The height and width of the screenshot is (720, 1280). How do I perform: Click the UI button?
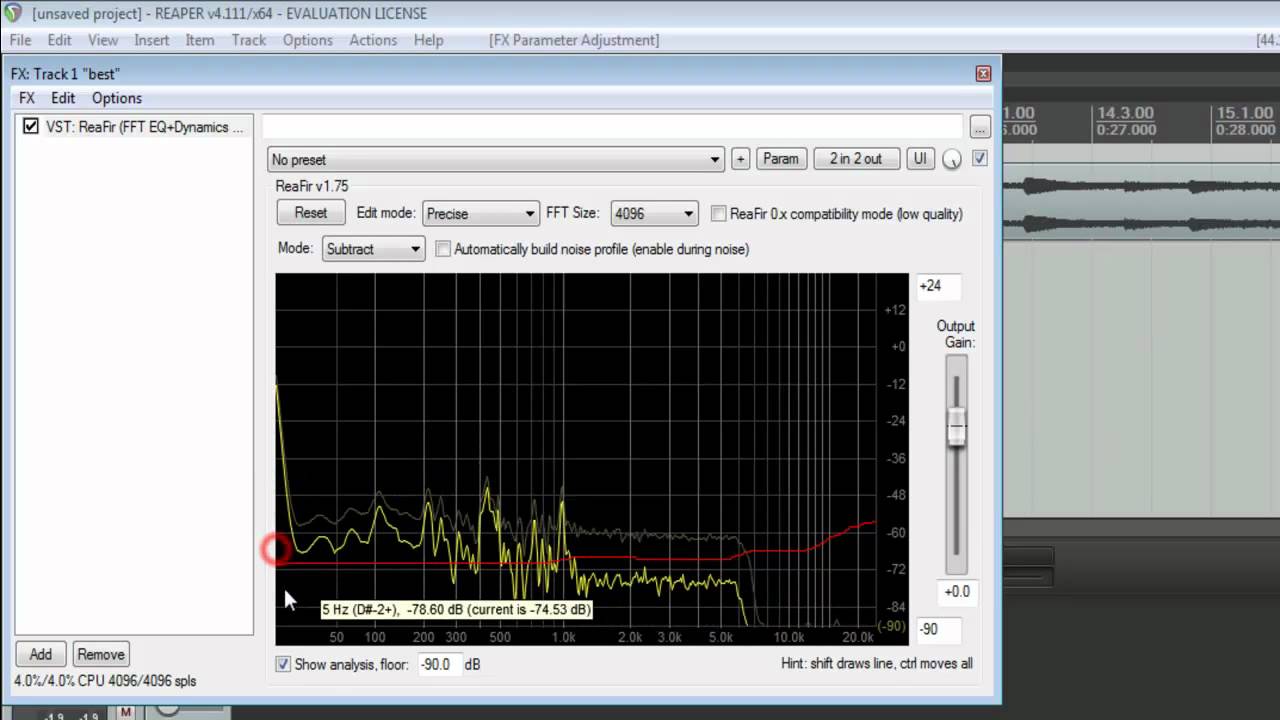919,159
